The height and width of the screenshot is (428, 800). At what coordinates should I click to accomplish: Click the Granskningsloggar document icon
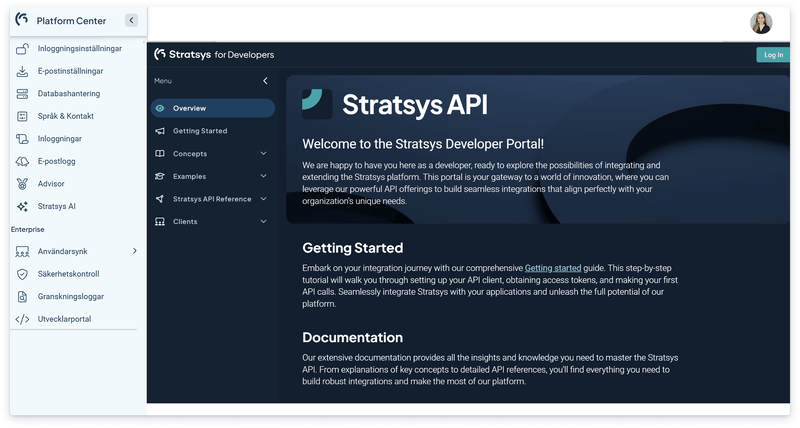point(22,296)
